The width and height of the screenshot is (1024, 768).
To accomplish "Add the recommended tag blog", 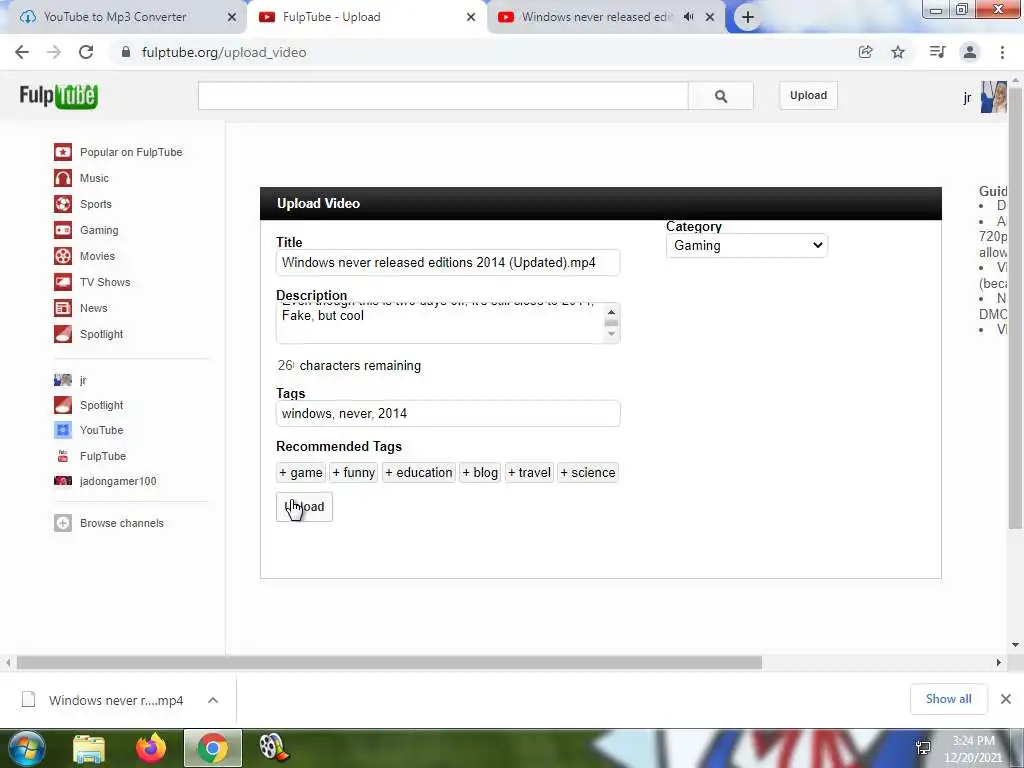I will 480,472.
